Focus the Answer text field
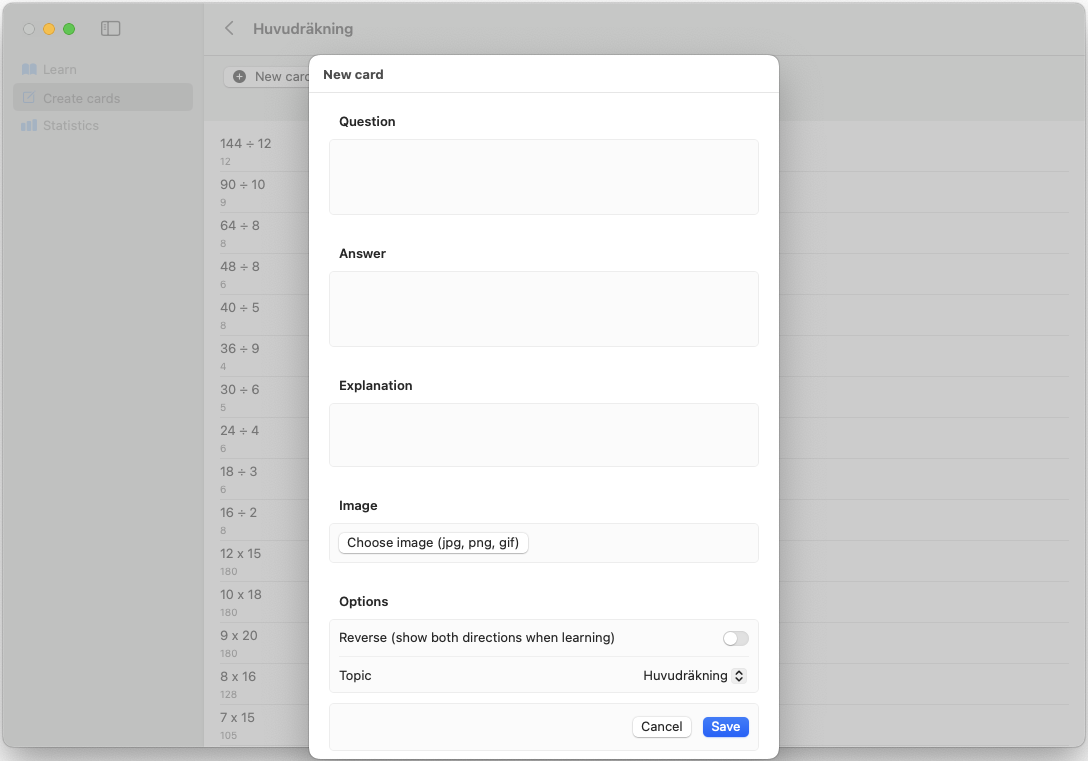 543,309
